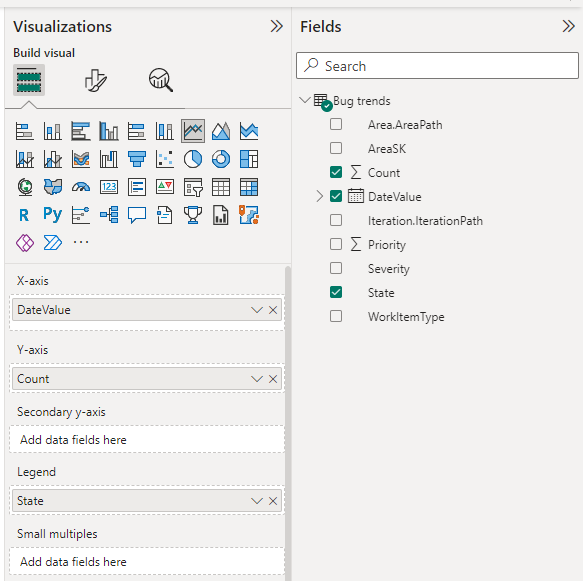
Task: Select the Stacked column chart visual
Action: pyautogui.click(x=53, y=131)
